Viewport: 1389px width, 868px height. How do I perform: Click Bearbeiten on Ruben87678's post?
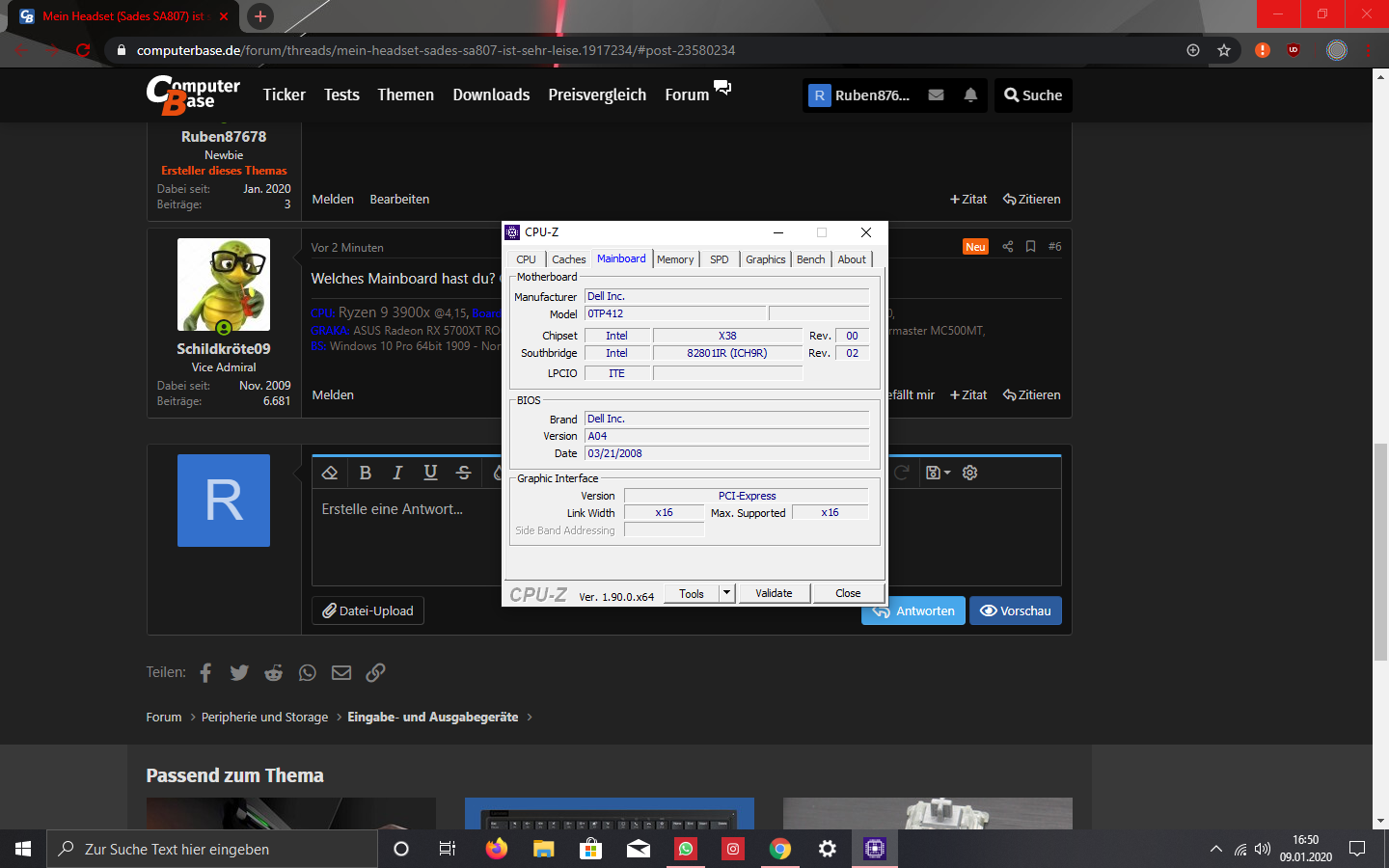click(399, 199)
